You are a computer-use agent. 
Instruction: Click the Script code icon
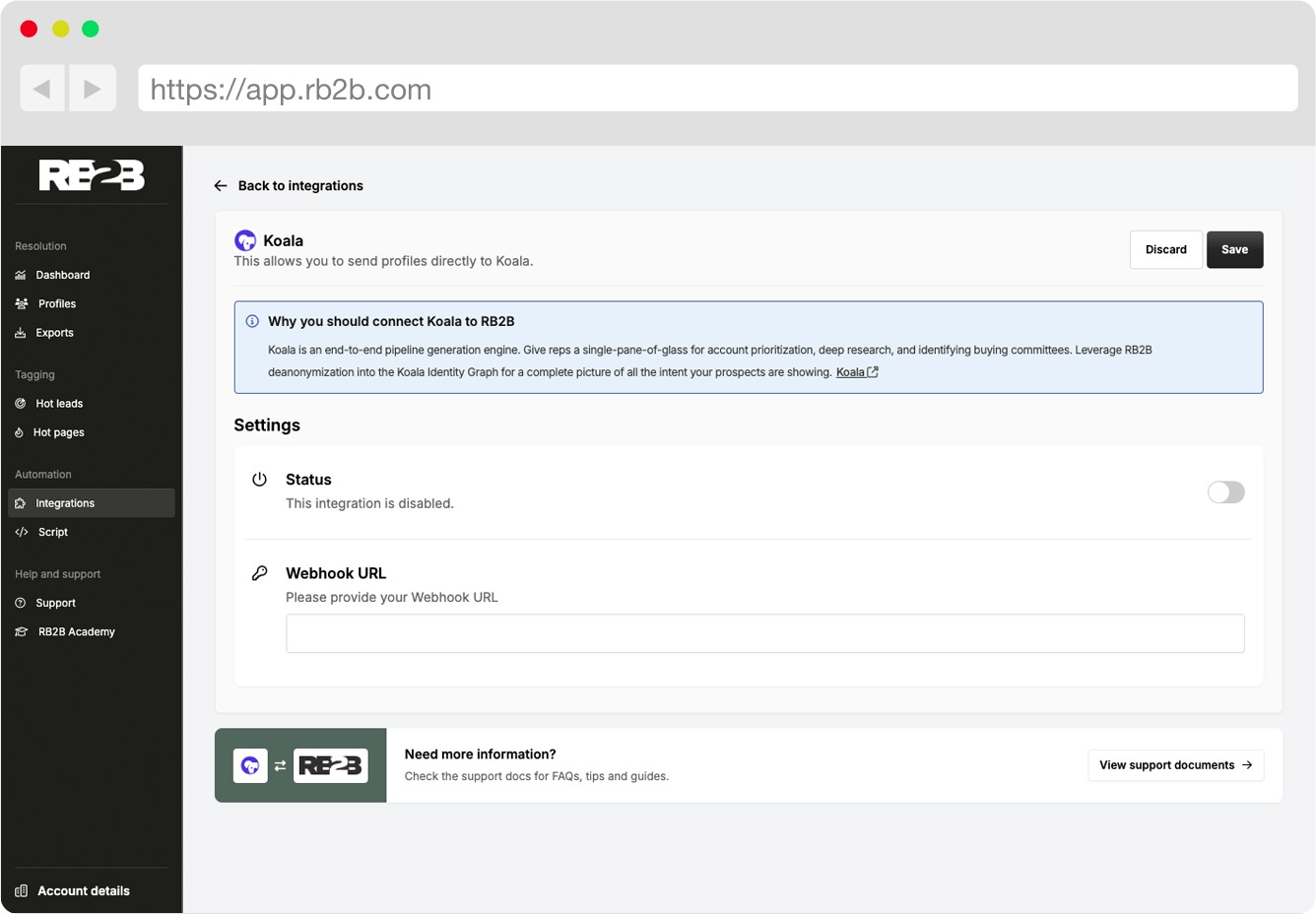pos(22,532)
